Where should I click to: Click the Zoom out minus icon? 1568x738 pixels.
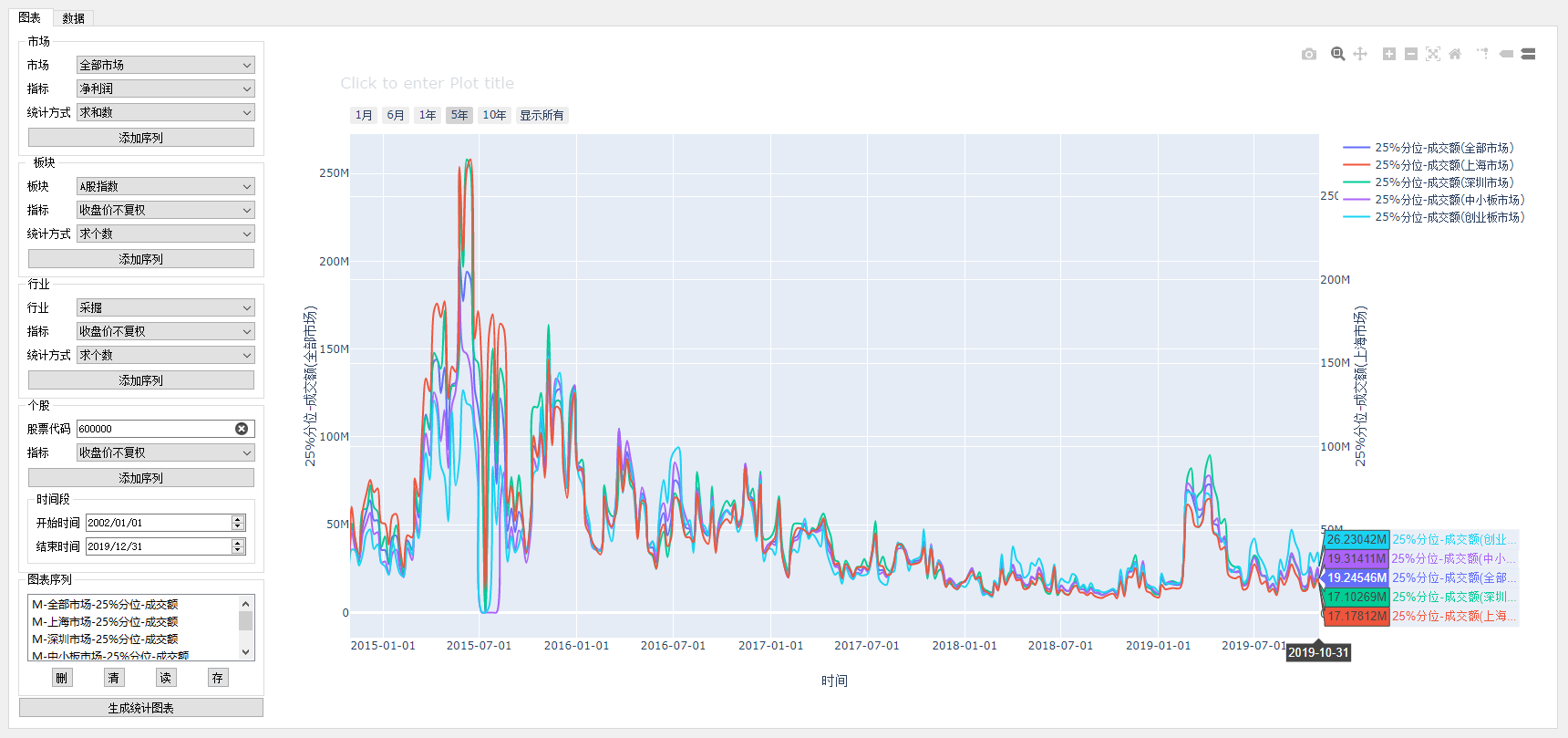click(1410, 55)
